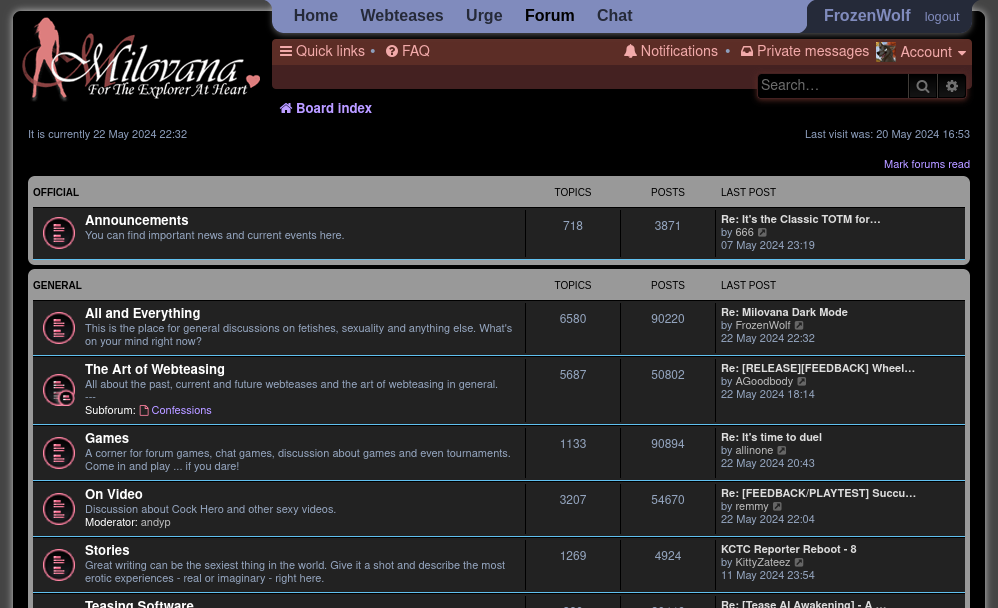Open moderator andyp's profile

click(155, 523)
